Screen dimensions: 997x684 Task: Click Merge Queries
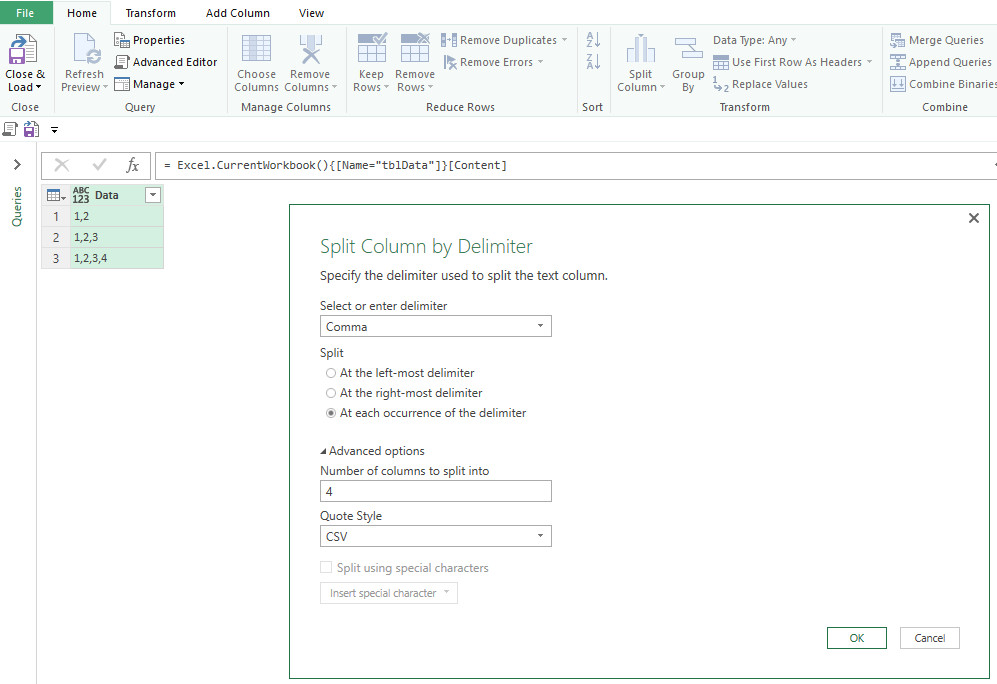[x=937, y=40]
